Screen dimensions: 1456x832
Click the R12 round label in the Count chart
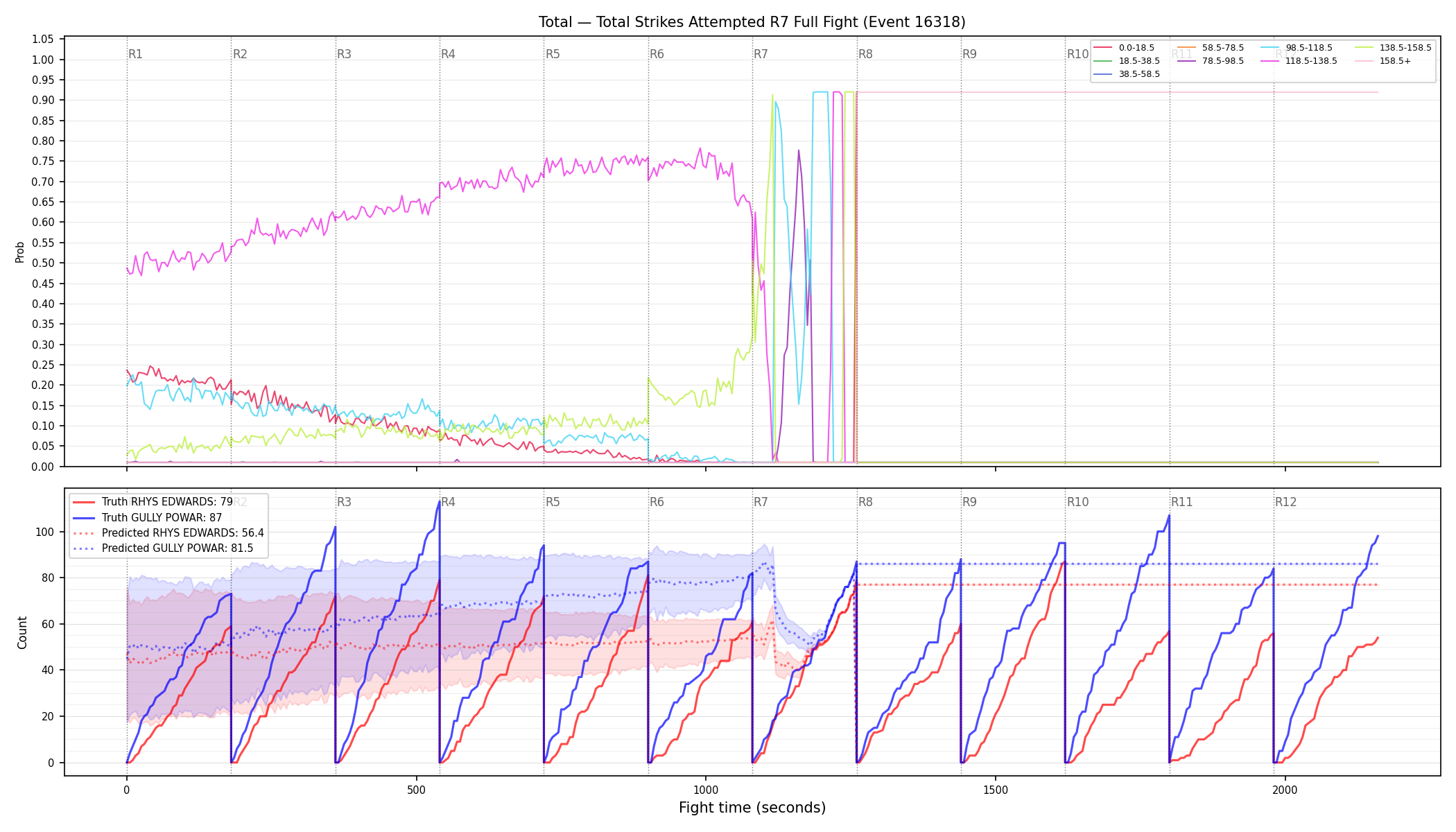tap(1285, 502)
